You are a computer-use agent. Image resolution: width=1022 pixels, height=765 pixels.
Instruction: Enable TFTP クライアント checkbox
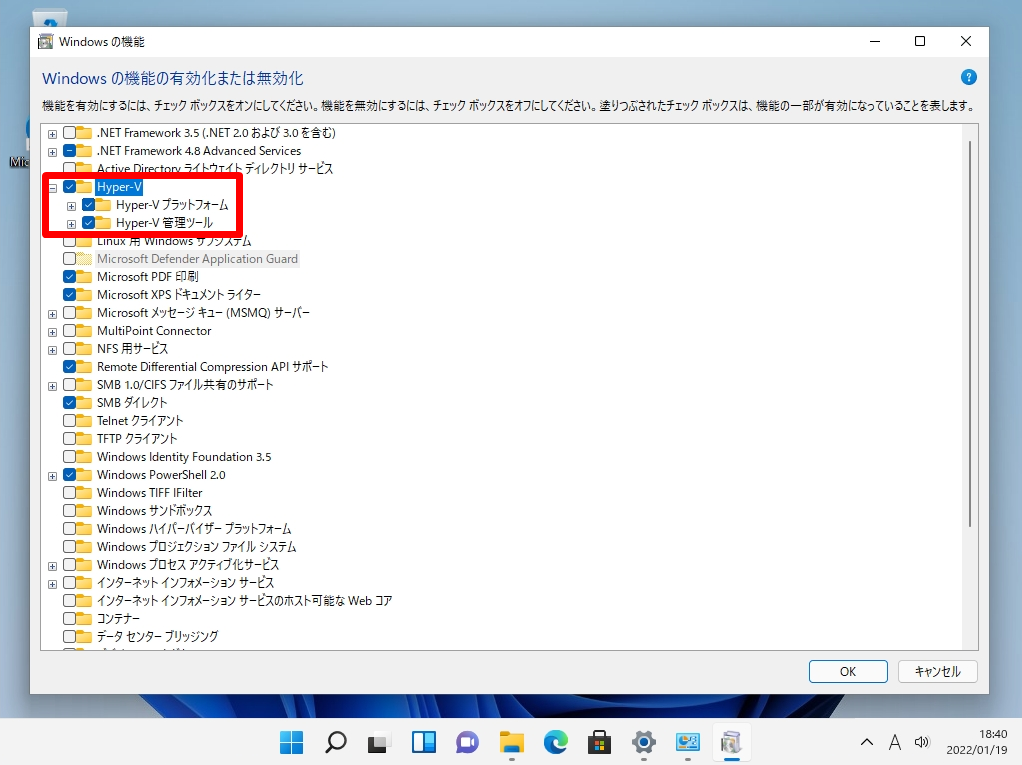pyautogui.click(x=69, y=439)
